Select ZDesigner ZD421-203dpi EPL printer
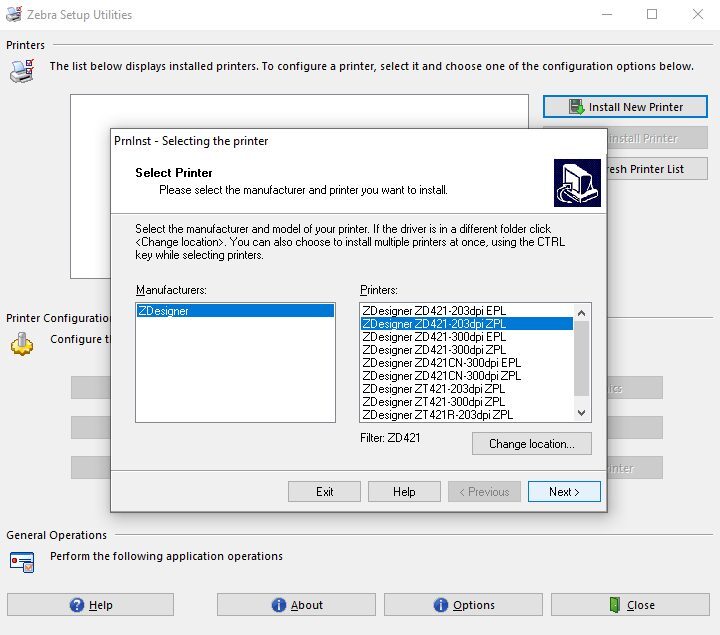 coord(467,311)
